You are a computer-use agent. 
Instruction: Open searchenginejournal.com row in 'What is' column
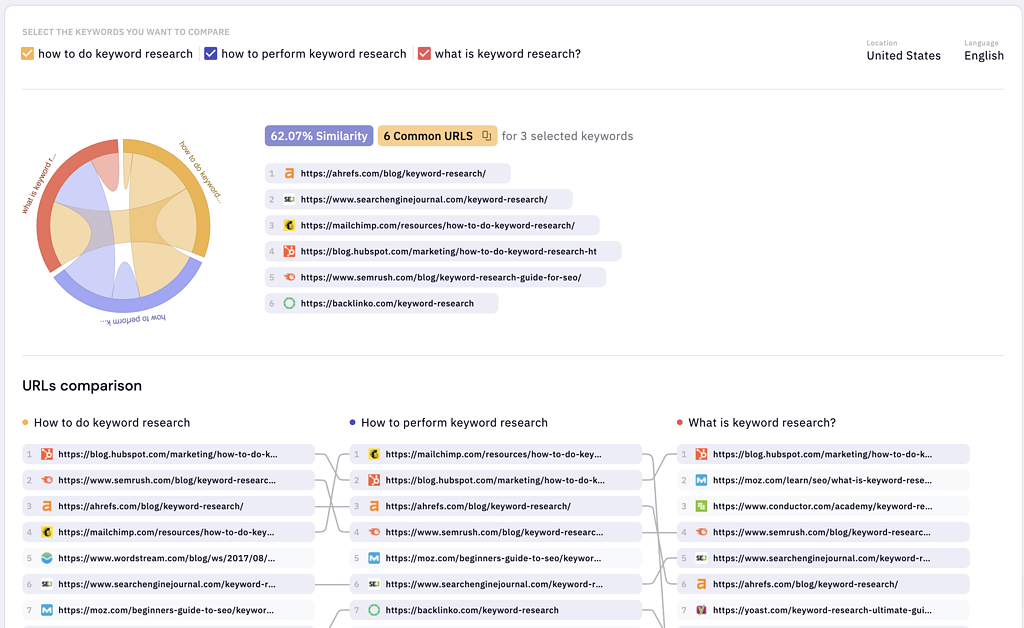(x=823, y=558)
